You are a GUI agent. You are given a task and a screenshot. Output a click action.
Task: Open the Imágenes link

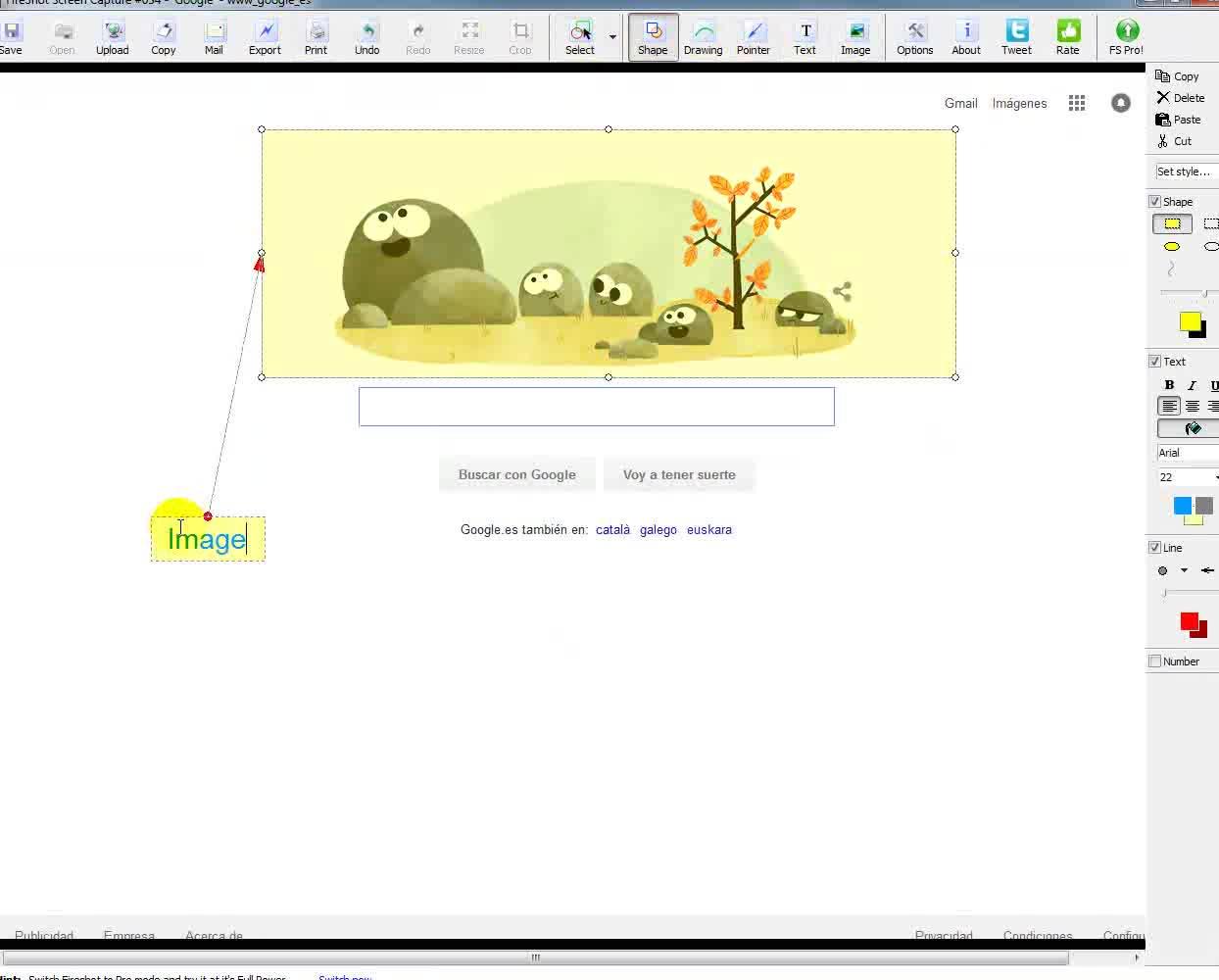tap(1019, 103)
